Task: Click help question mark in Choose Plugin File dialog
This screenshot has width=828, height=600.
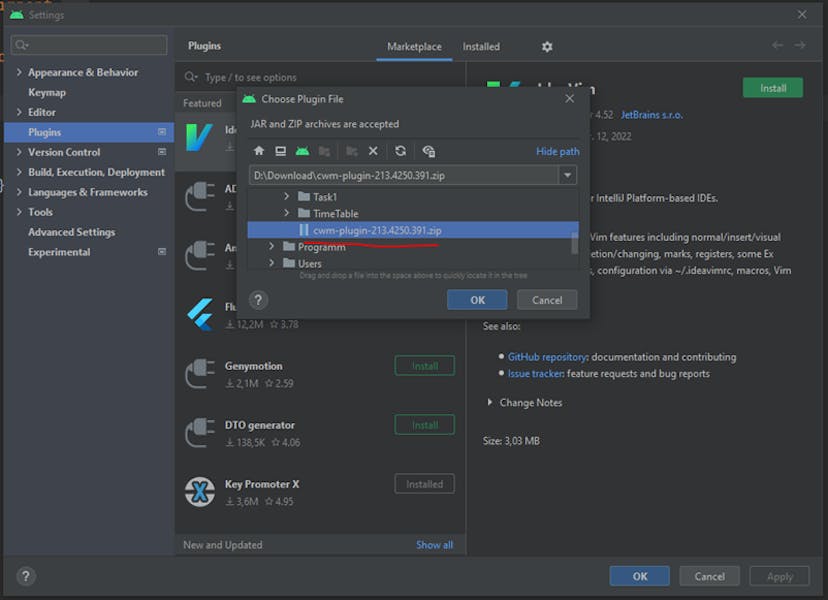Action: pyautogui.click(x=258, y=300)
